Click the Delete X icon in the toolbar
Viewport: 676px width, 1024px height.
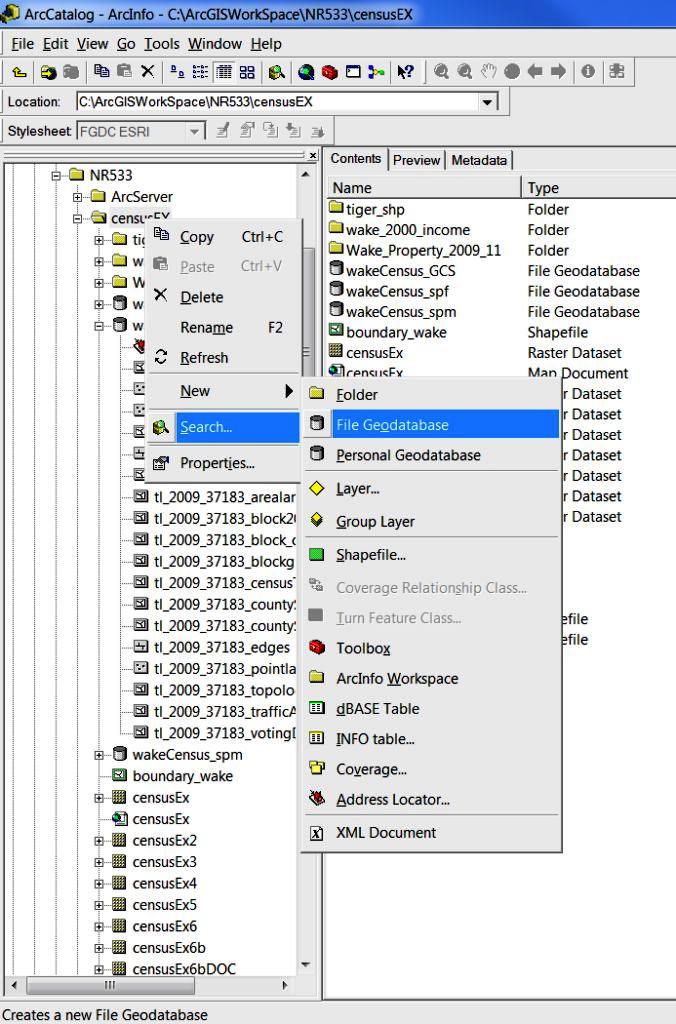tap(148, 71)
